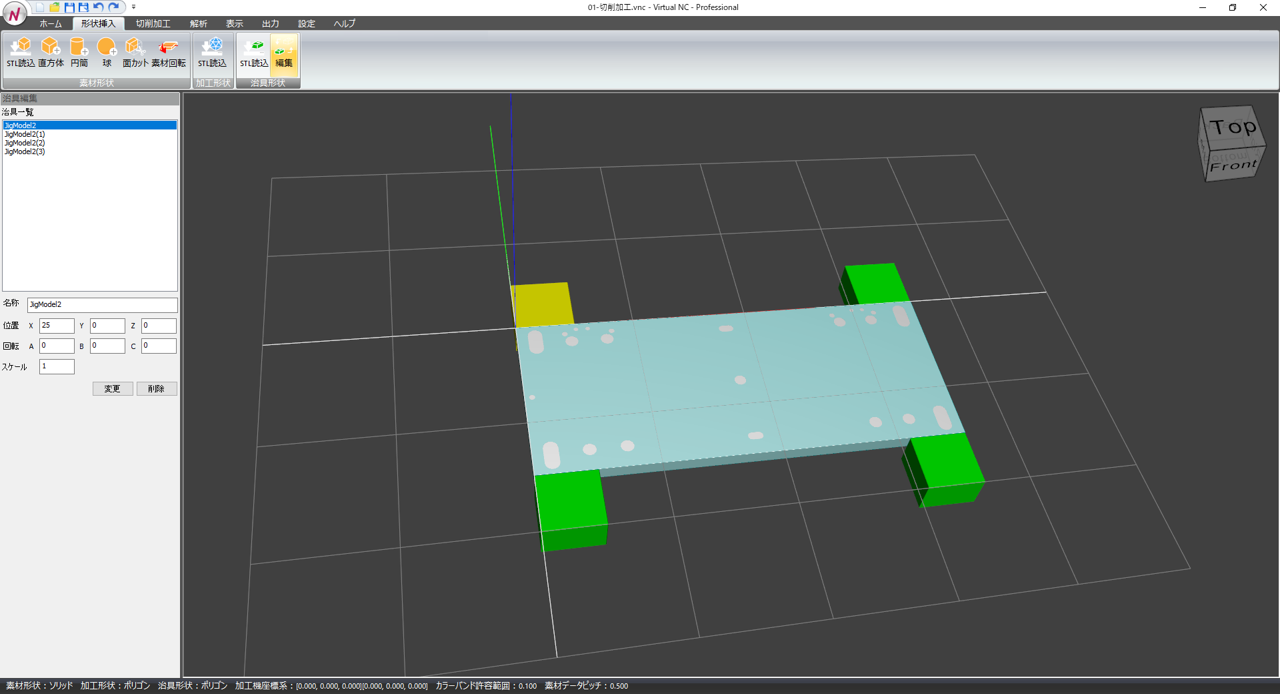Click the Top face of view cube

[1232, 127]
